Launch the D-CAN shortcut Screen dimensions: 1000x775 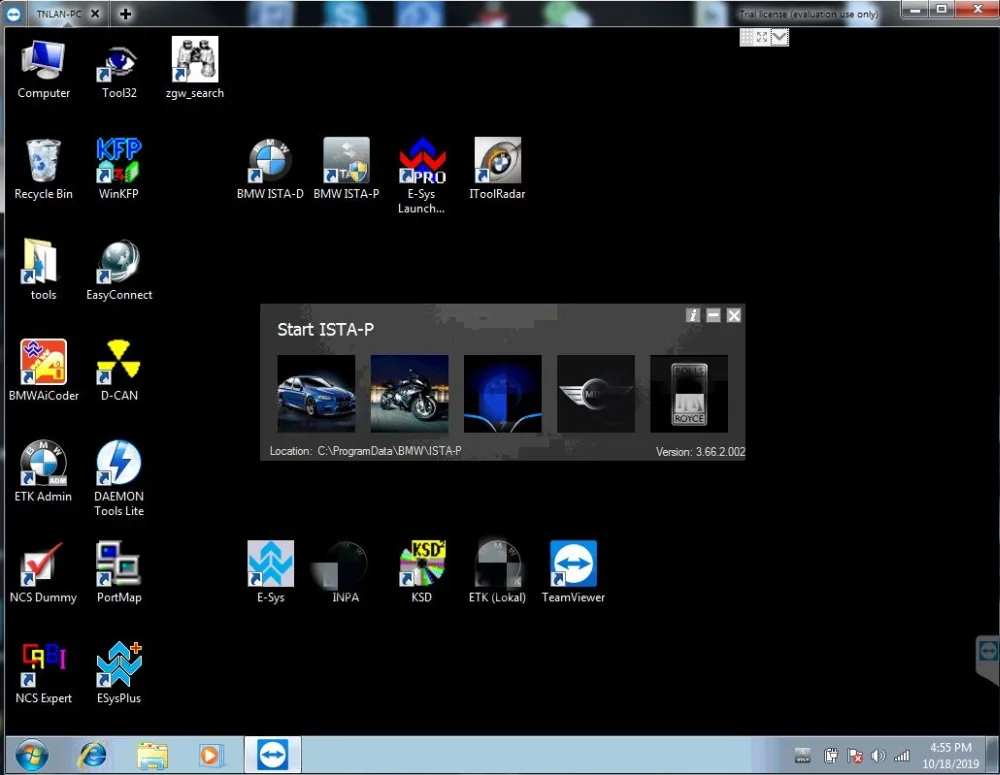pyautogui.click(x=119, y=370)
